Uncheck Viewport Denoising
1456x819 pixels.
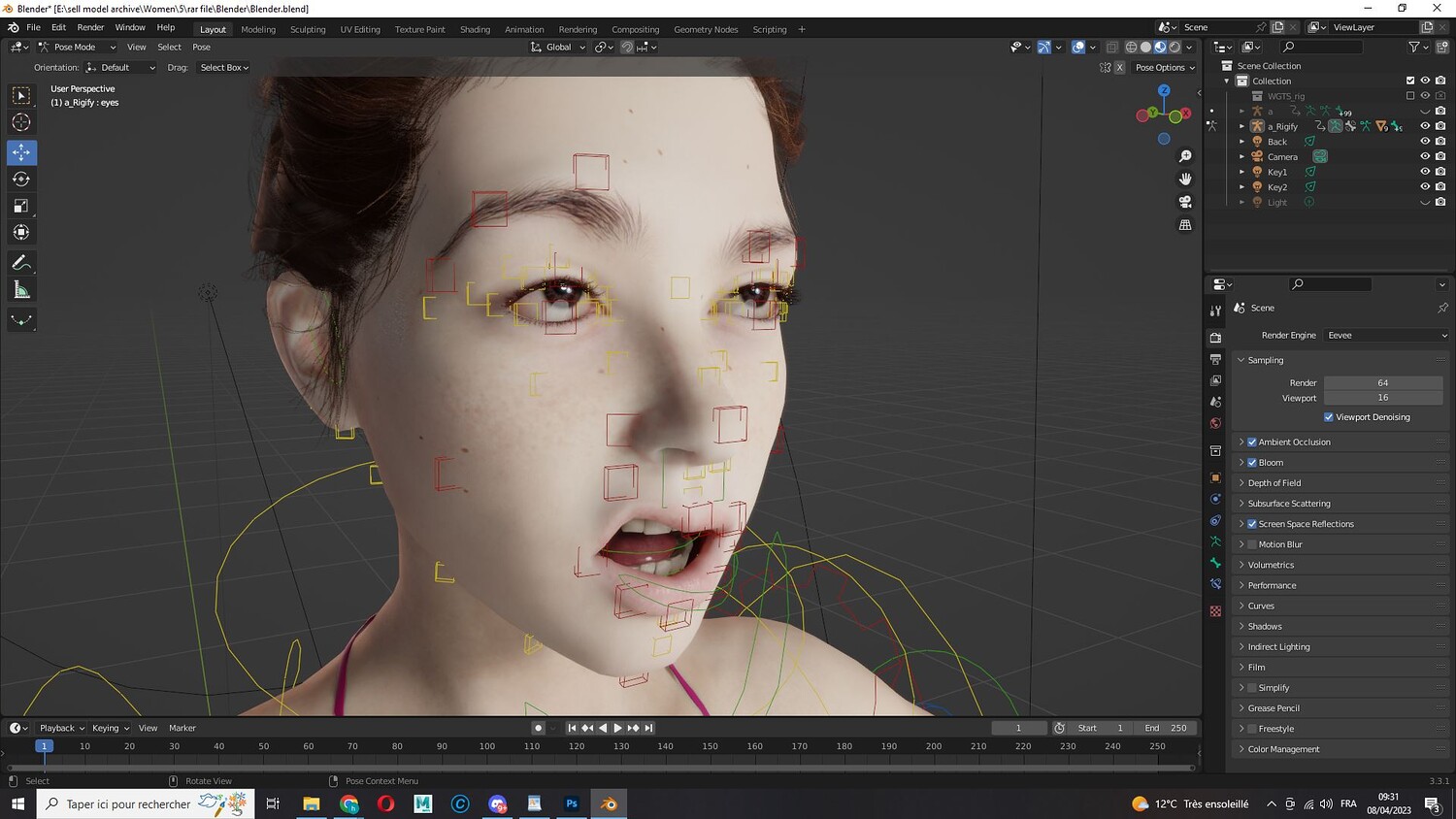(1329, 417)
